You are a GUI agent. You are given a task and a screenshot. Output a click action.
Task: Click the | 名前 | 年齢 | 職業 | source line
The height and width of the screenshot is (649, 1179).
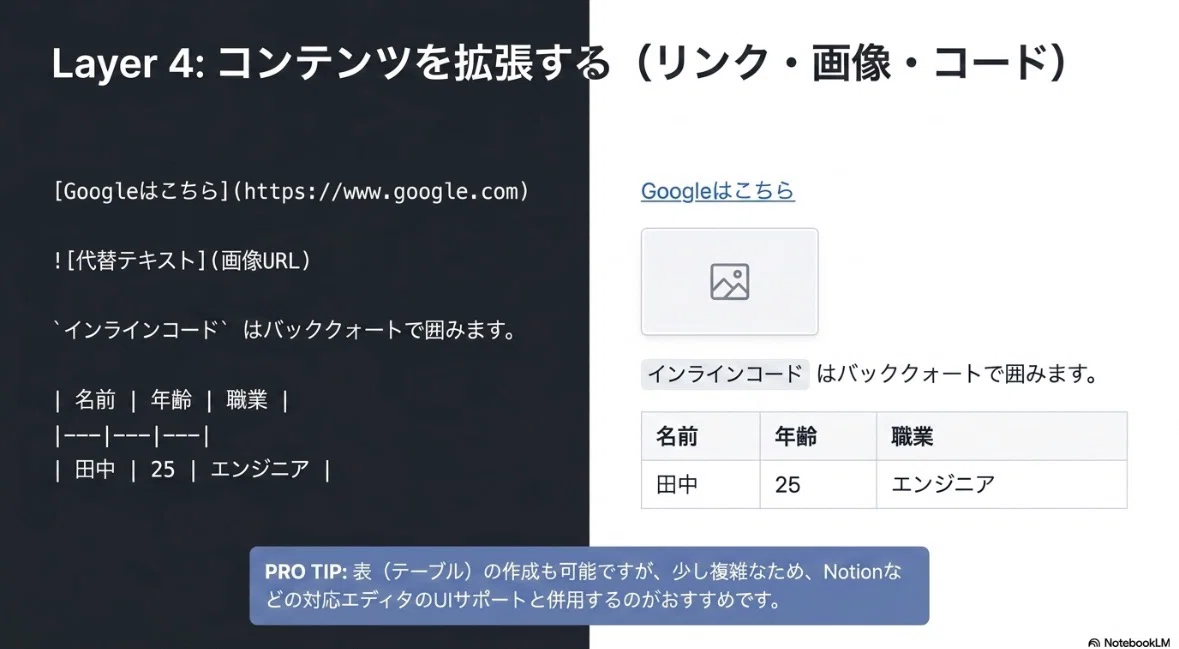171,400
